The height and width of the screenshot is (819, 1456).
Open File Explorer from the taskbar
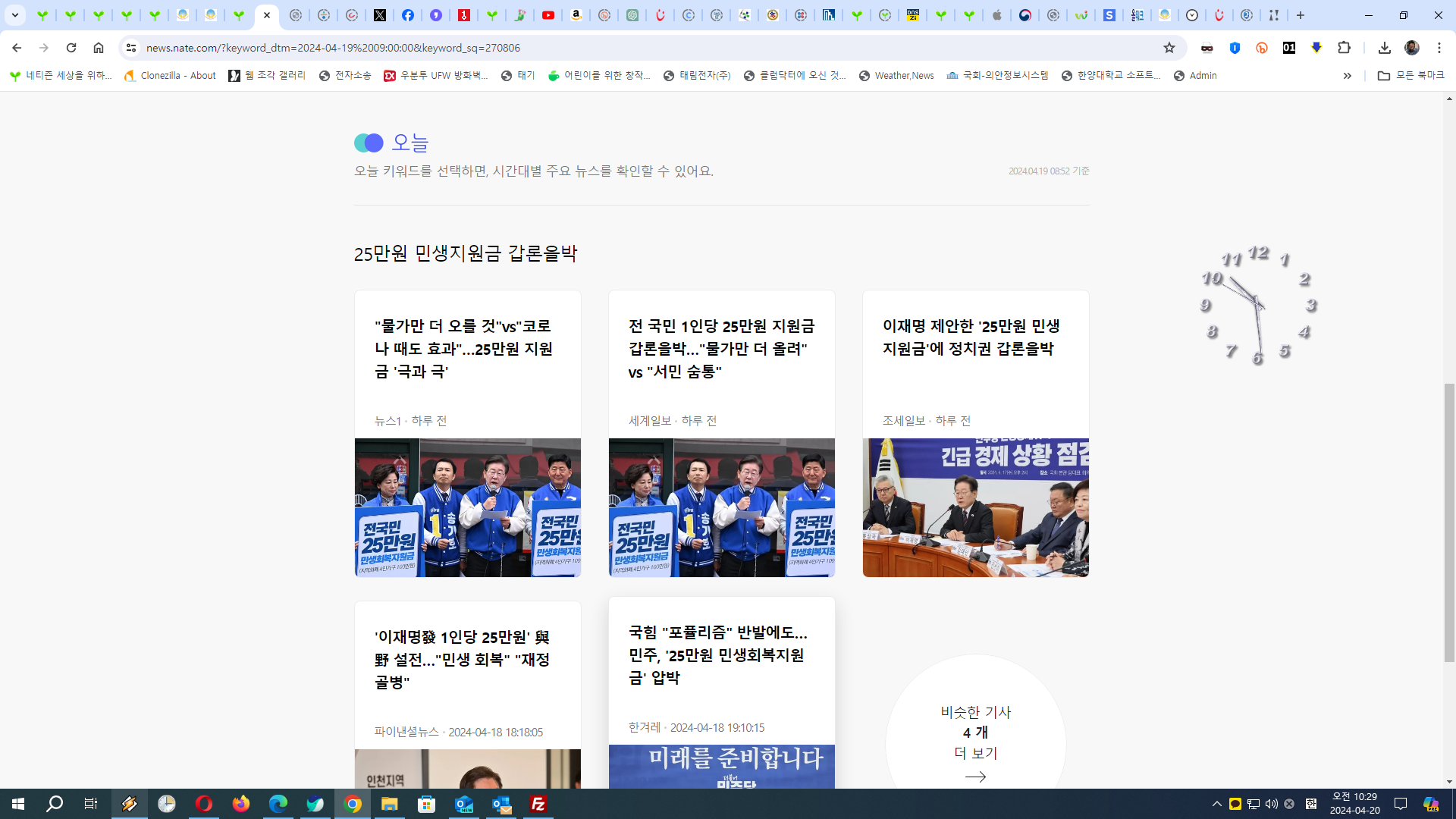click(390, 804)
